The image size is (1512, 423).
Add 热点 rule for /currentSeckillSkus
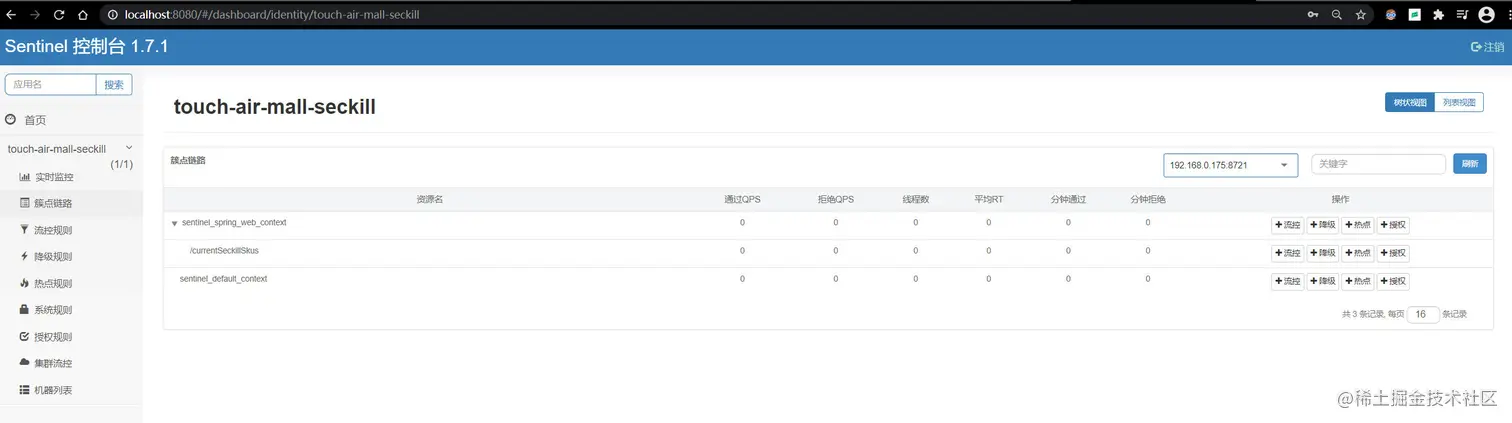(1358, 253)
